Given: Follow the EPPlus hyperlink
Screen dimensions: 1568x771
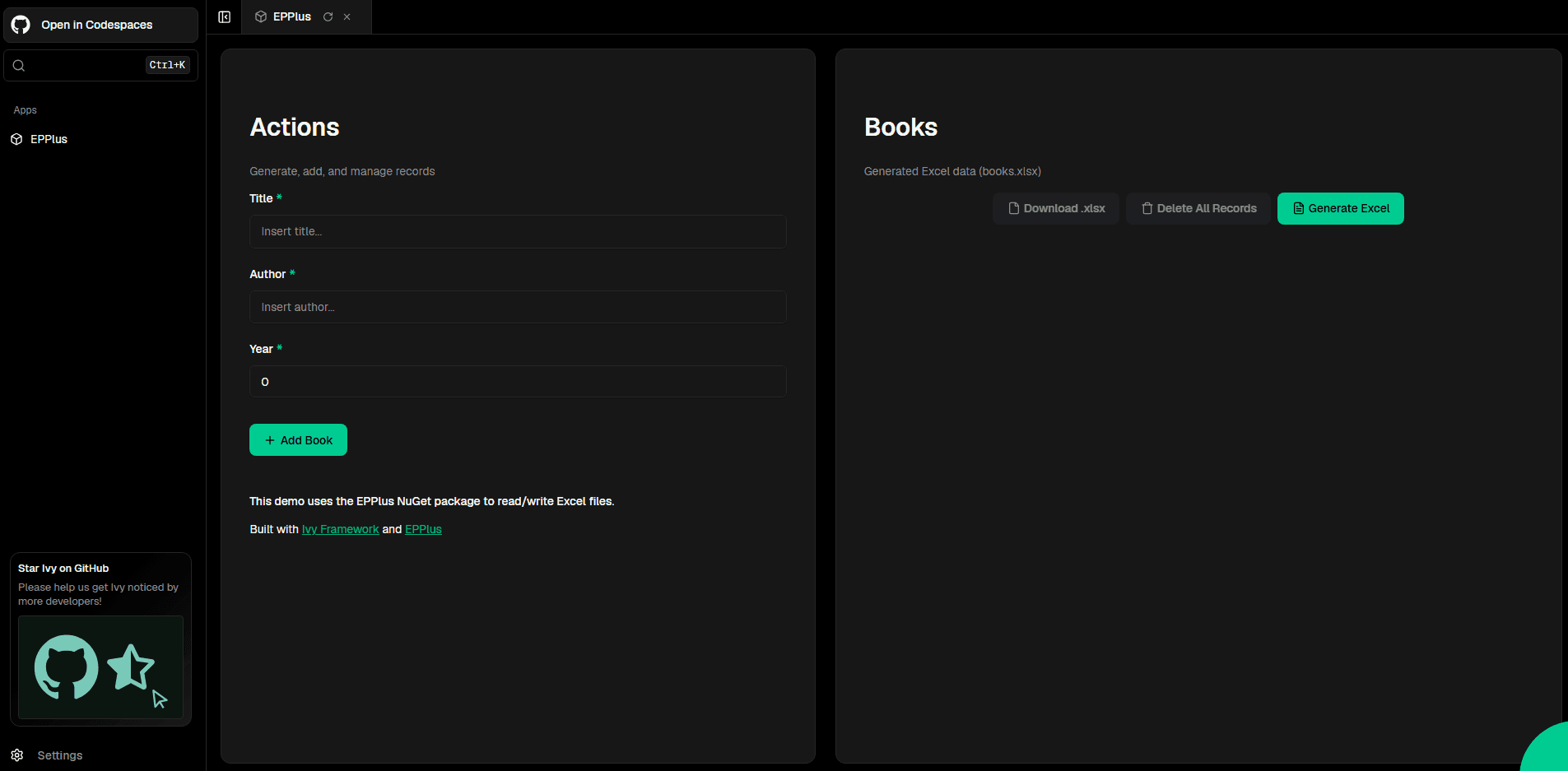Looking at the screenshot, I should click(x=423, y=529).
